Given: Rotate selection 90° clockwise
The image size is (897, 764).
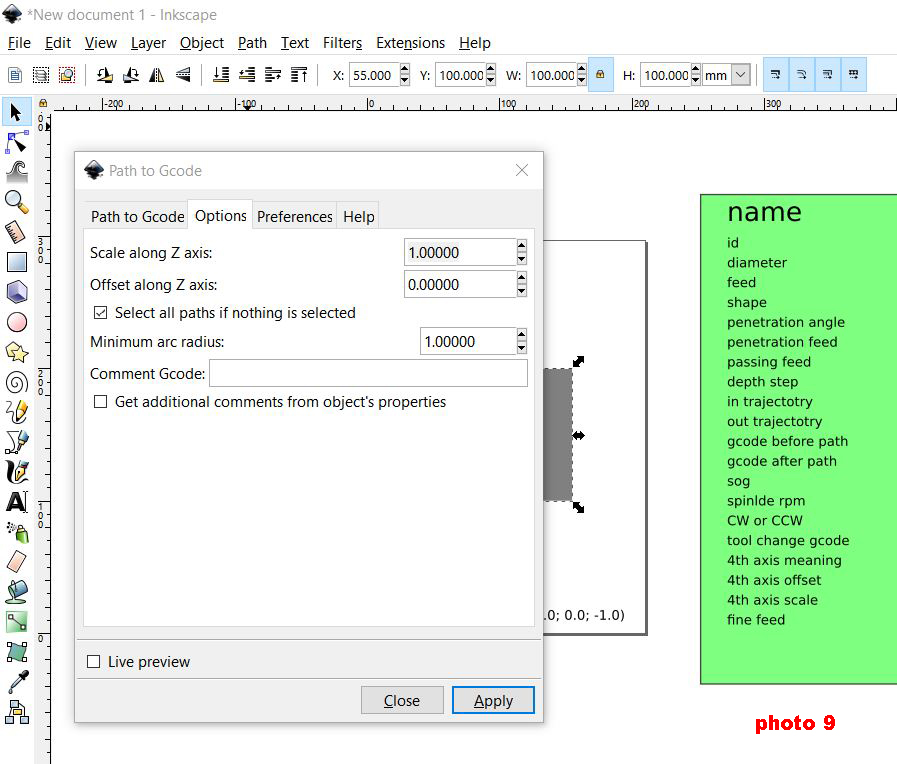Looking at the screenshot, I should 130,75.
